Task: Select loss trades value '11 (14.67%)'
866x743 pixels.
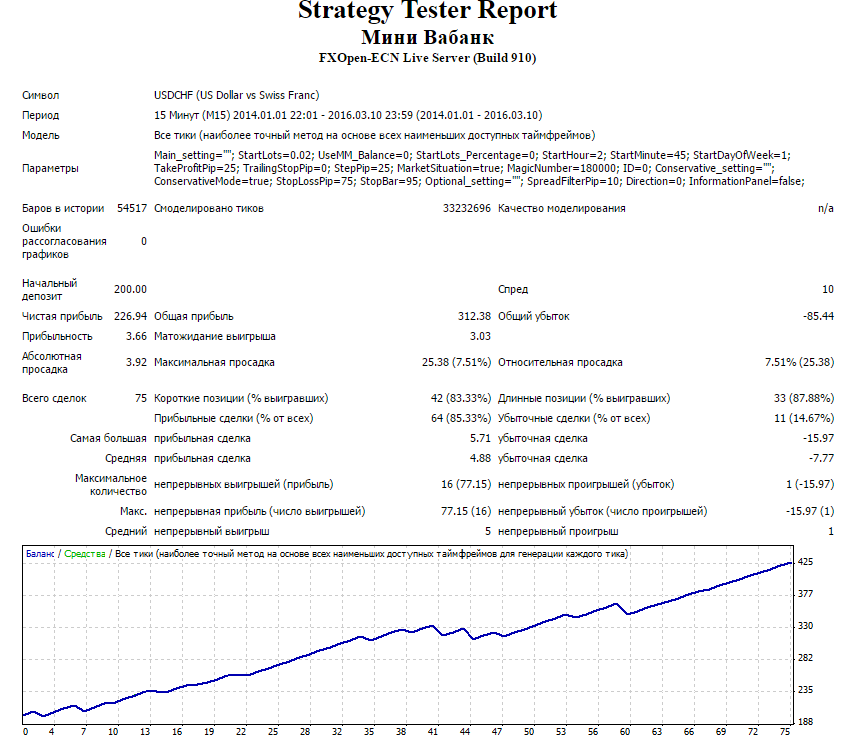Action: [804, 418]
